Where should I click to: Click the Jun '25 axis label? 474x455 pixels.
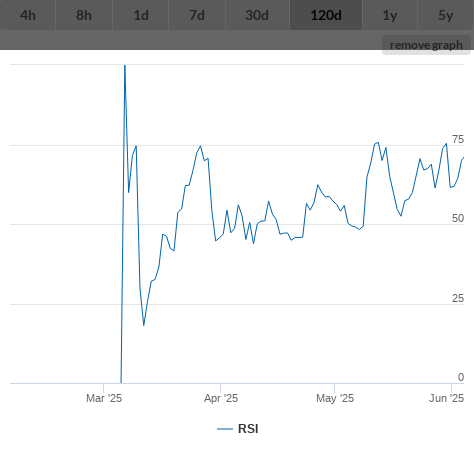coord(447,398)
